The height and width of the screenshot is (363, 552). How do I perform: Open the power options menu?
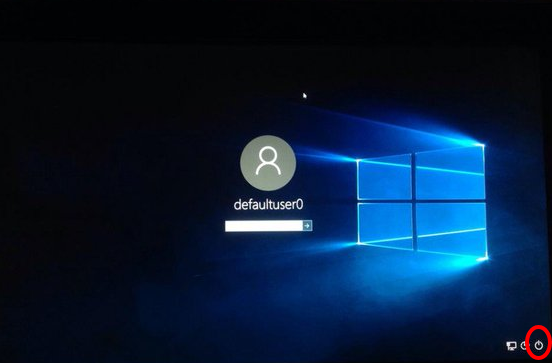(539, 346)
